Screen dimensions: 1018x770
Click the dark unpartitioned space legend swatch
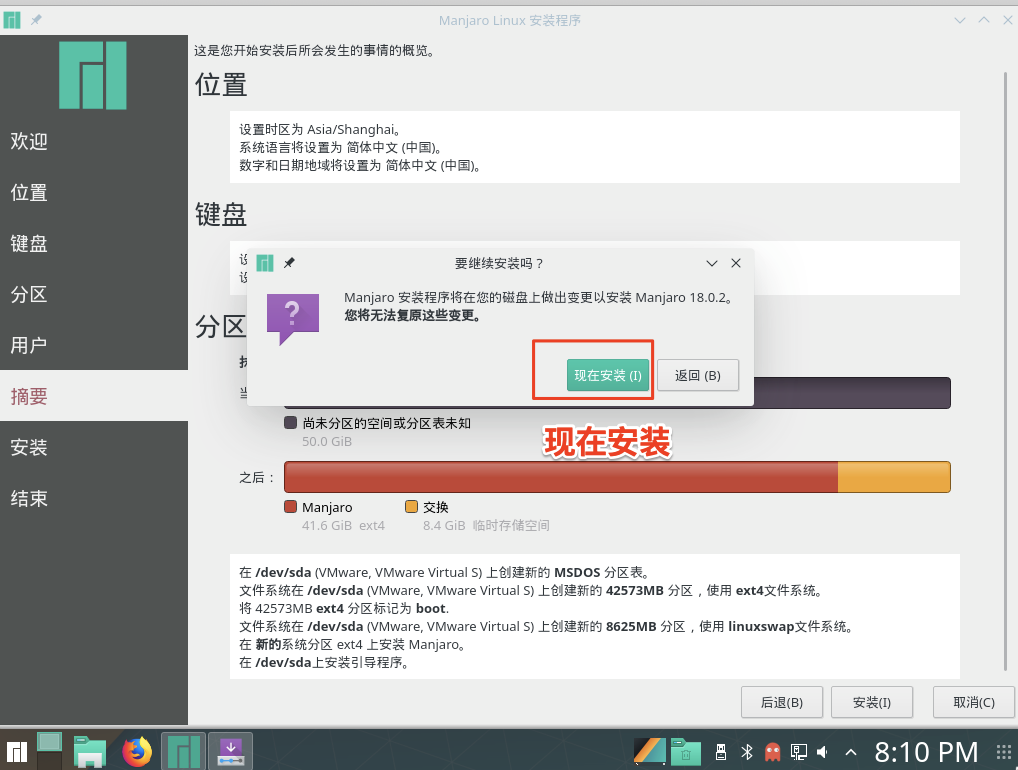(290, 423)
